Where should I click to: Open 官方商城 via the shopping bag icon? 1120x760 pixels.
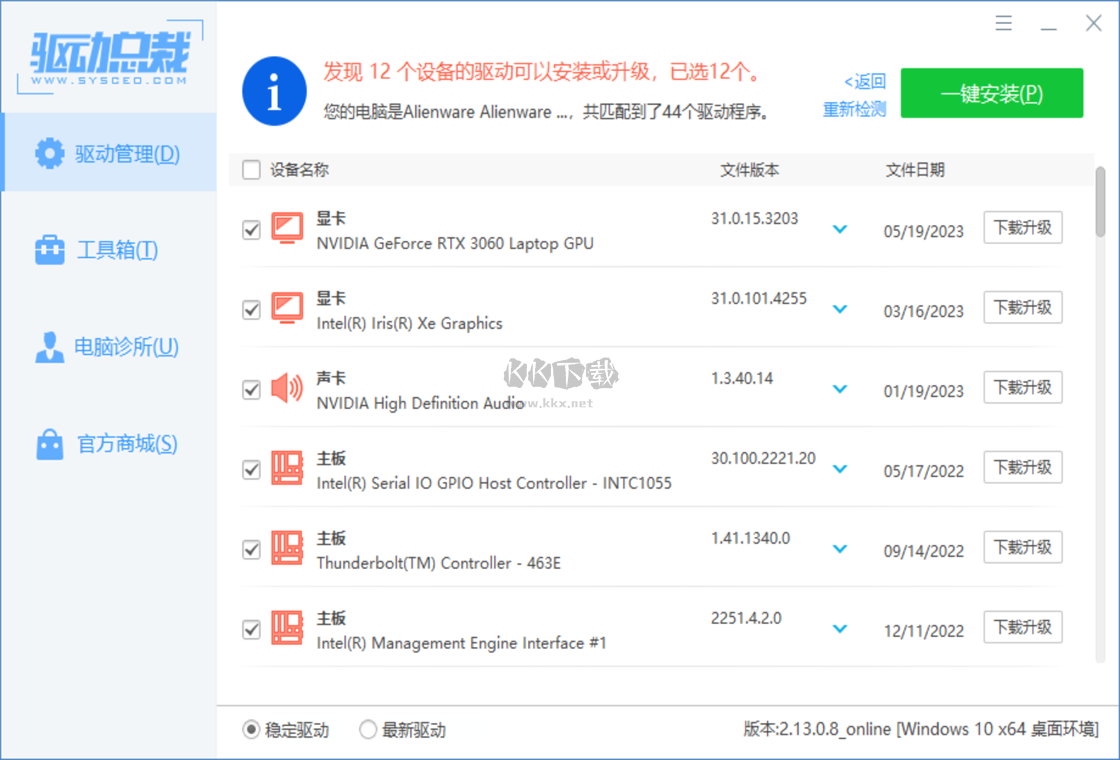[x=50, y=443]
